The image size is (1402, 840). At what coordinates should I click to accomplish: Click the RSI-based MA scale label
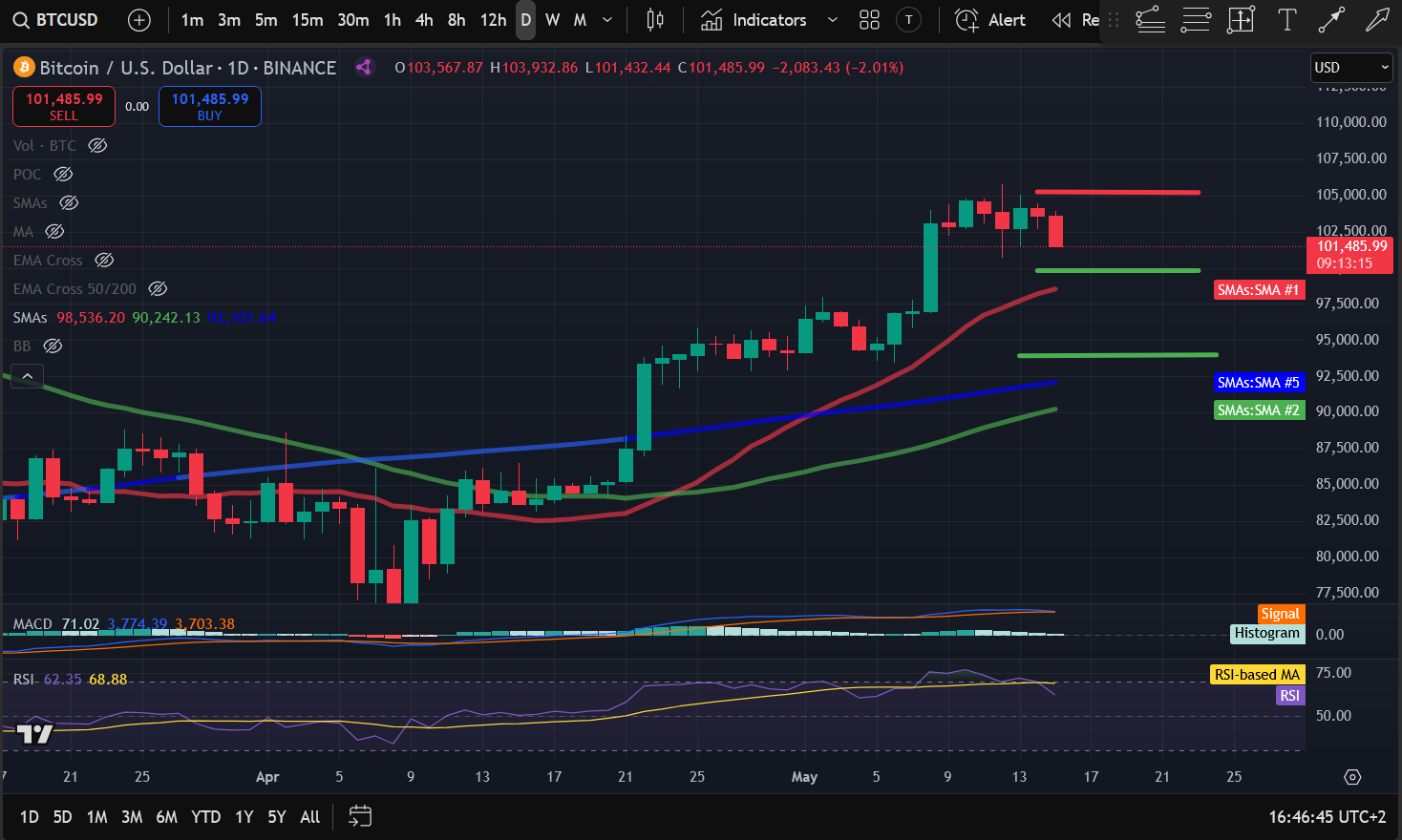pyautogui.click(x=1258, y=674)
